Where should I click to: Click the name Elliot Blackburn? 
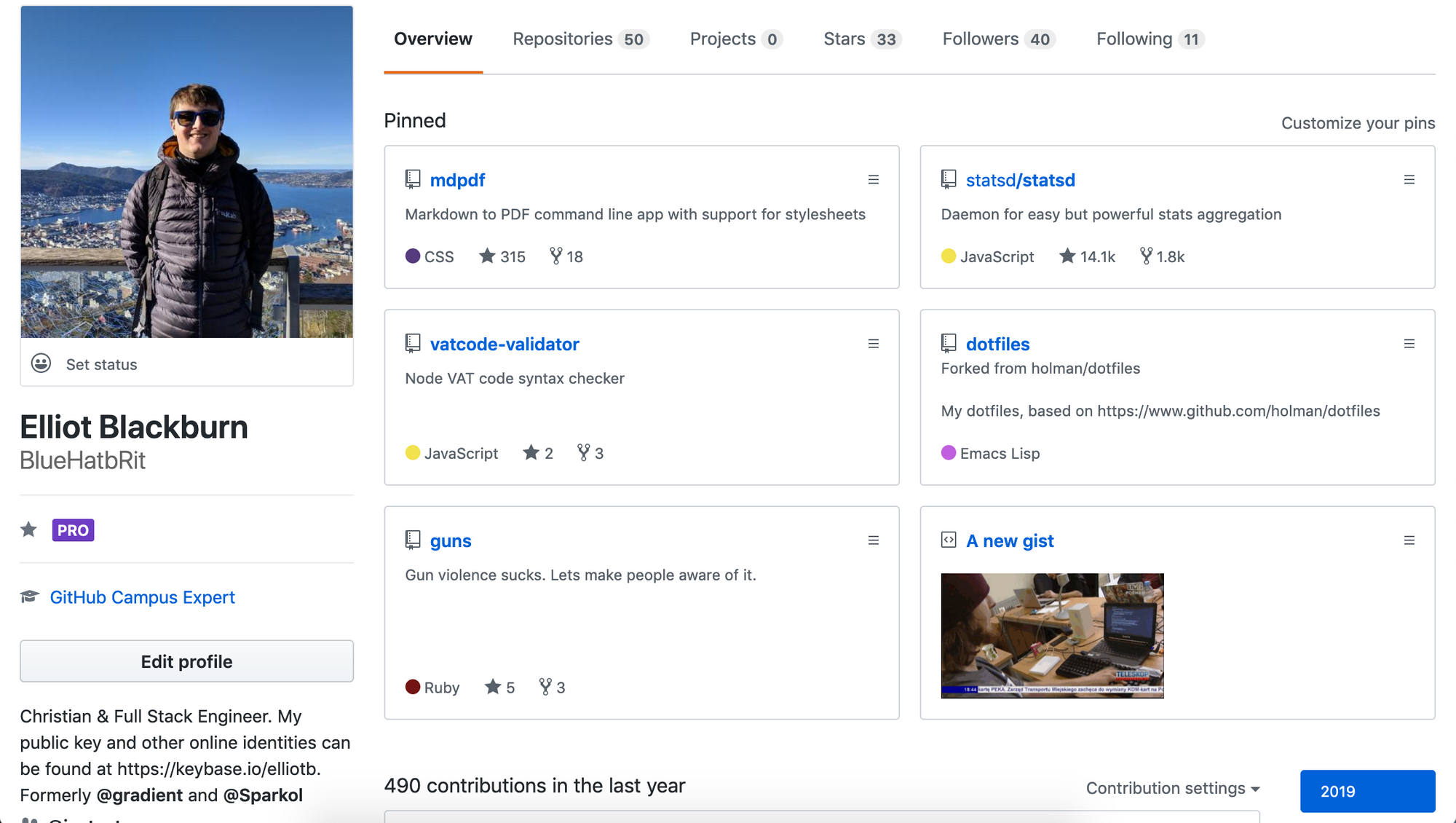(134, 427)
